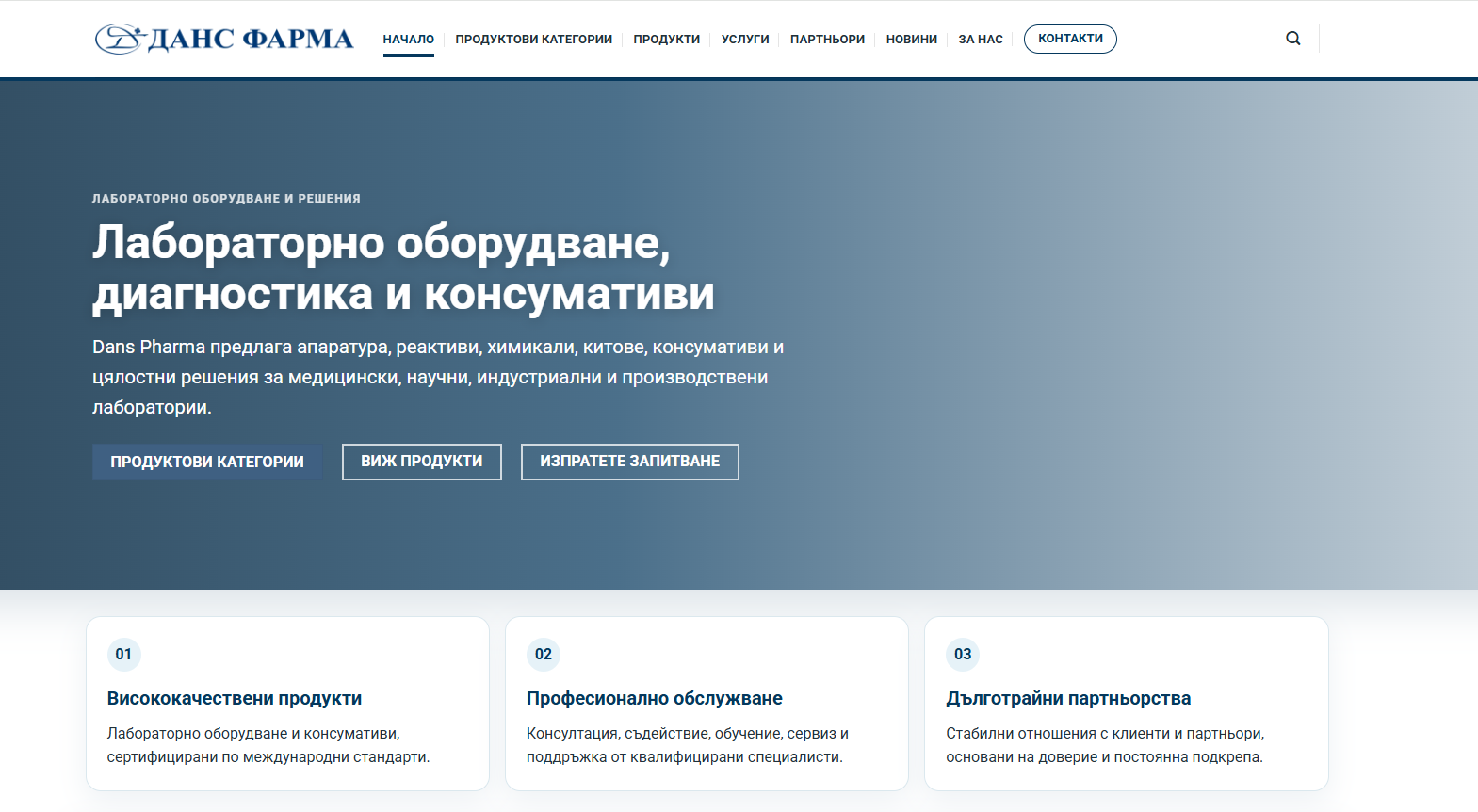
Task: Open the Партньори menu item
Action: click(x=827, y=40)
